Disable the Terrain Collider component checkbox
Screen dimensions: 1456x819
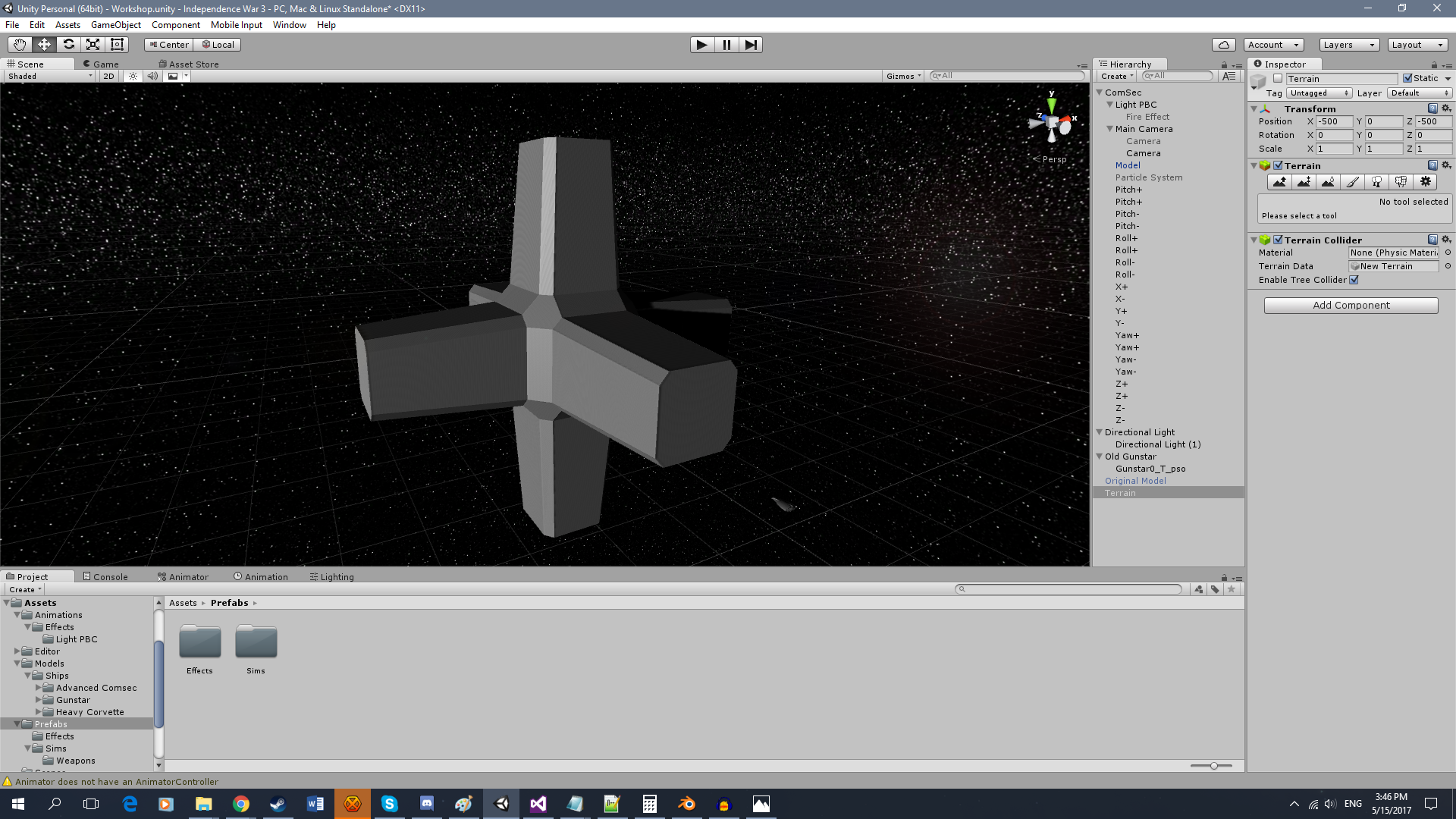click(1278, 240)
